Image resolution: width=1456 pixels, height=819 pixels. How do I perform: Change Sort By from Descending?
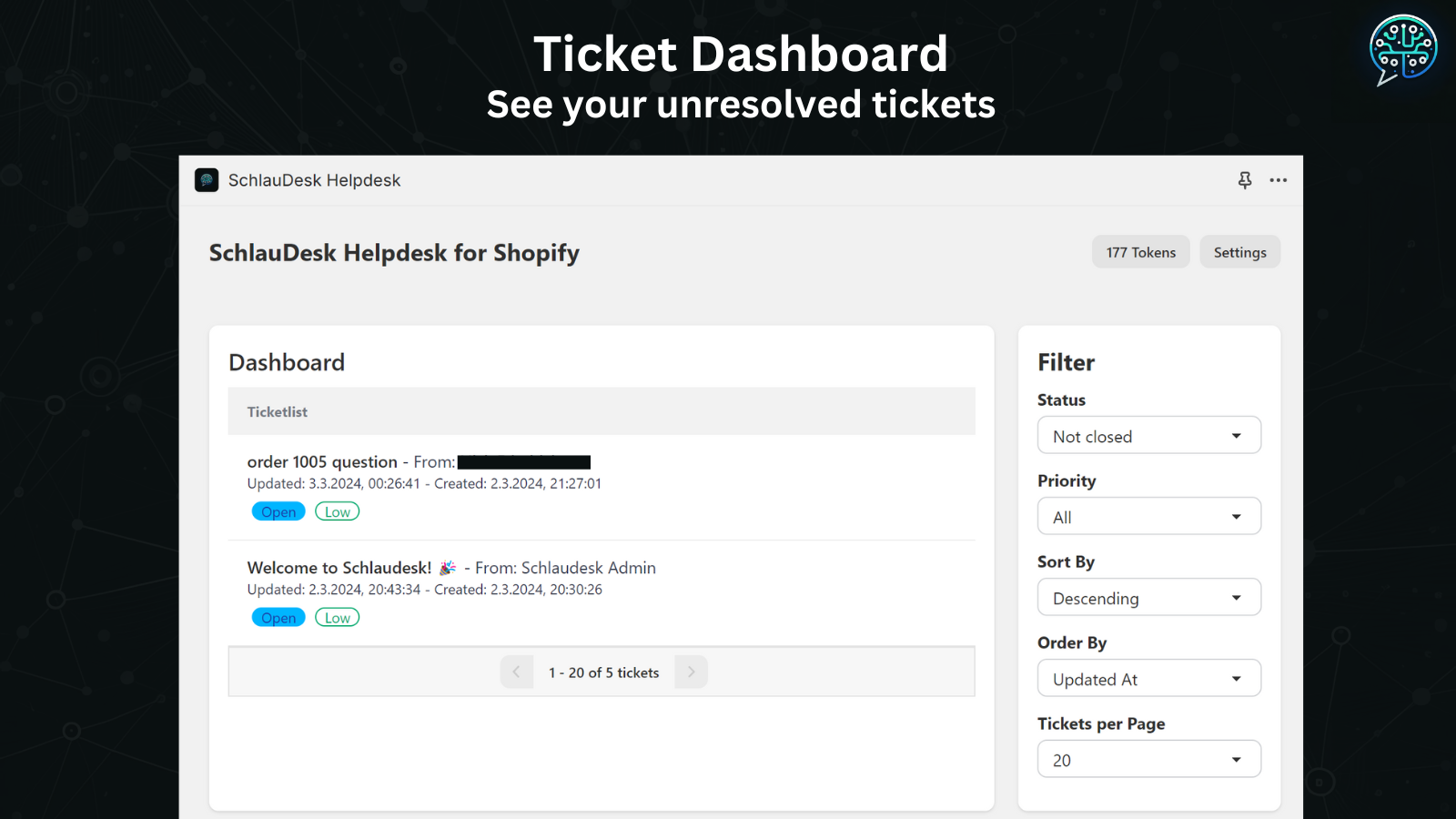1148,598
